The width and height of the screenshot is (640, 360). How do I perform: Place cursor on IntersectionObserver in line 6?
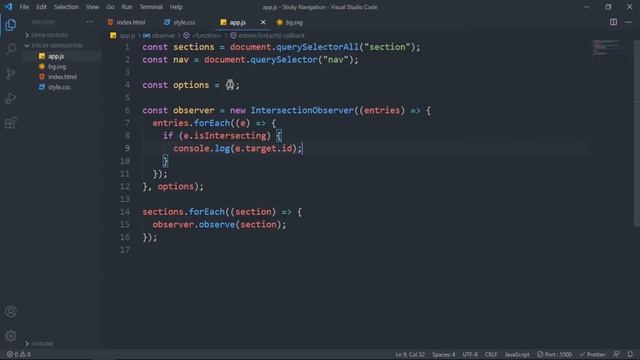coord(302,111)
